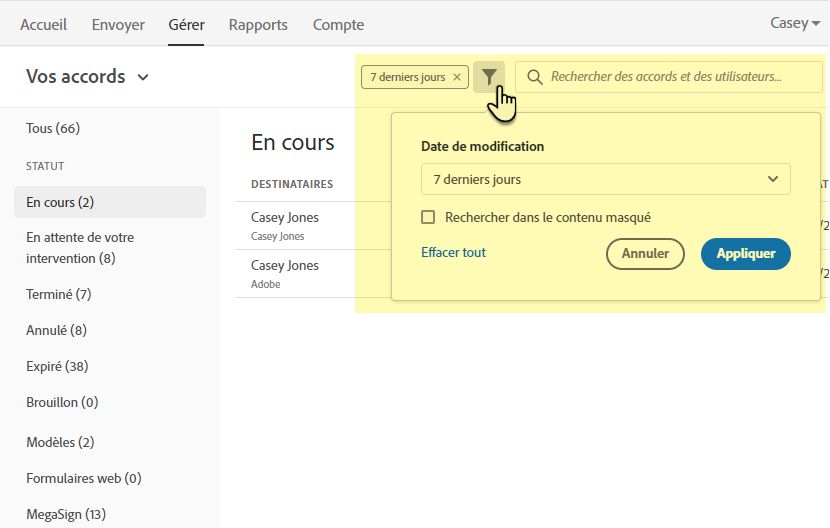
Task: Filter by Annulé (8)
Action: 56,330
